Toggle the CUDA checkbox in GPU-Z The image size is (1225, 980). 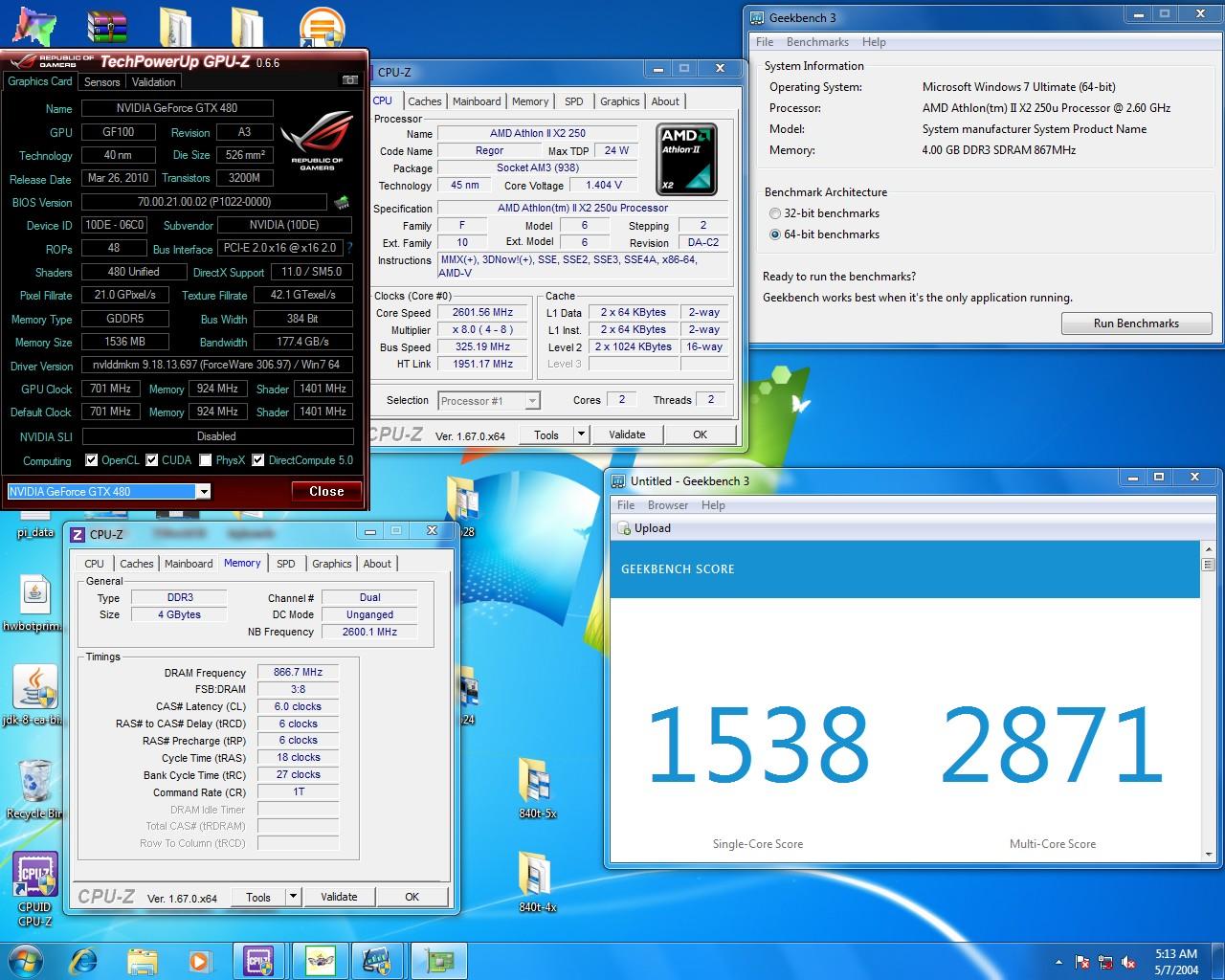(x=152, y=460)
